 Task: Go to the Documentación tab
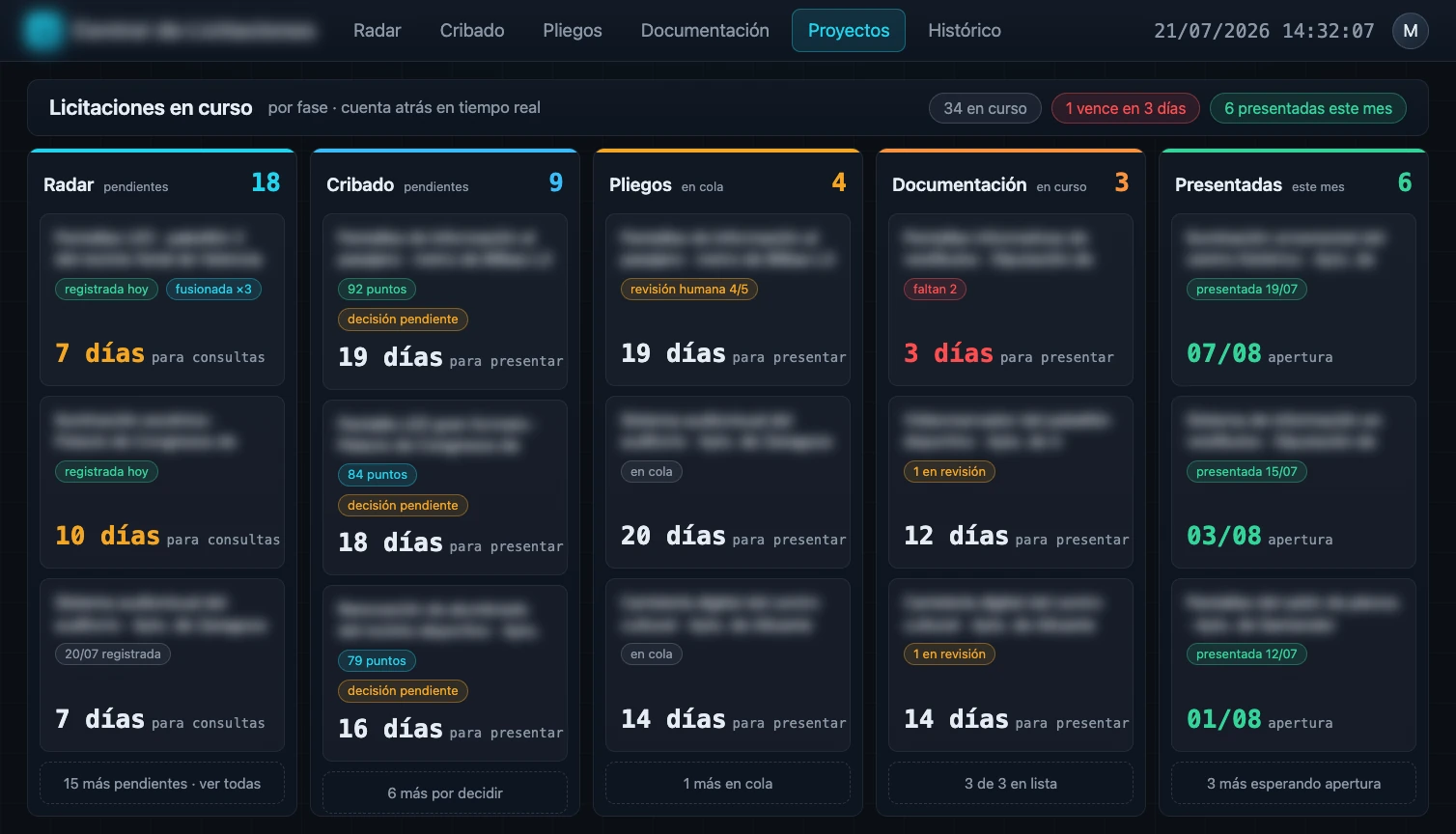(705, 31)
